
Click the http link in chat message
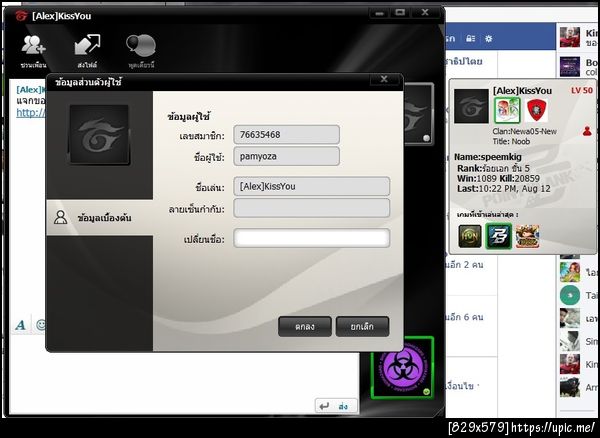click(x=30, y=112)
